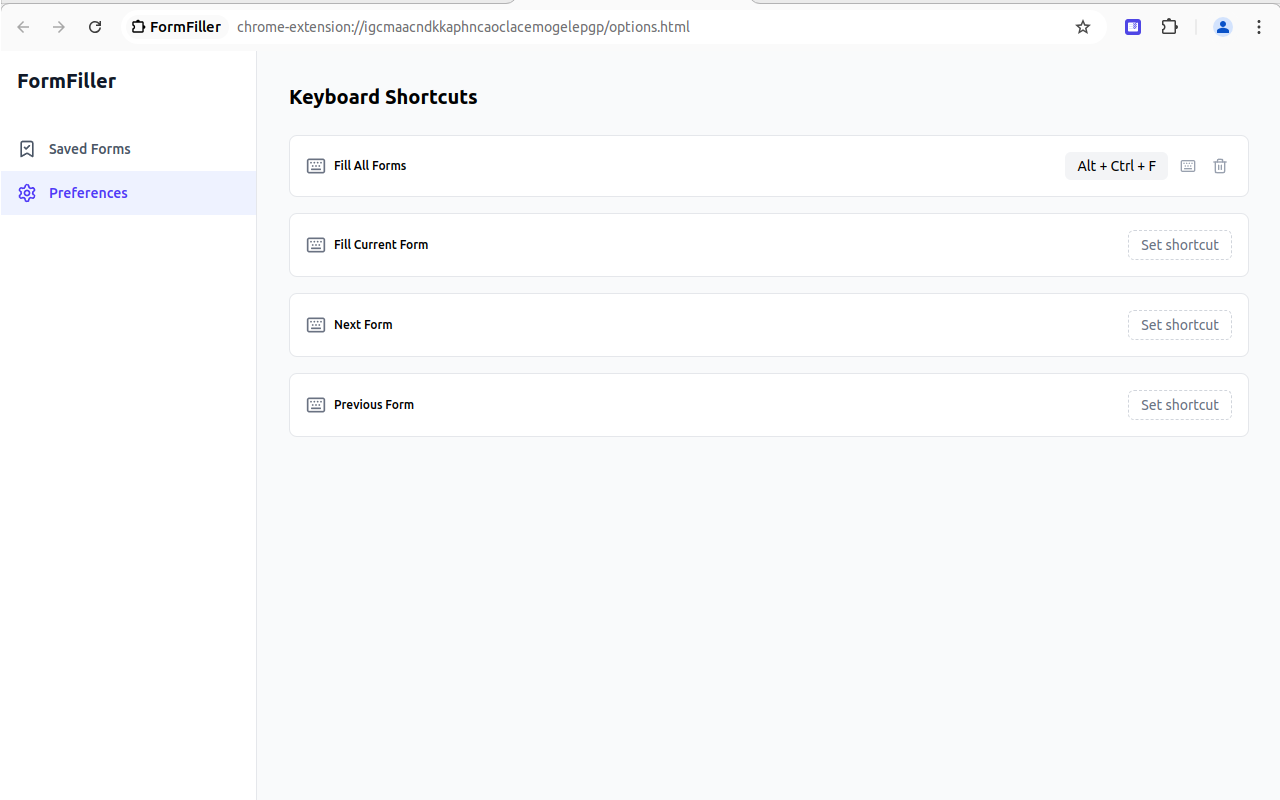Screen dimensions: 1280x800
Task: Click the address bar URL
Action: (x=463, y=27)
